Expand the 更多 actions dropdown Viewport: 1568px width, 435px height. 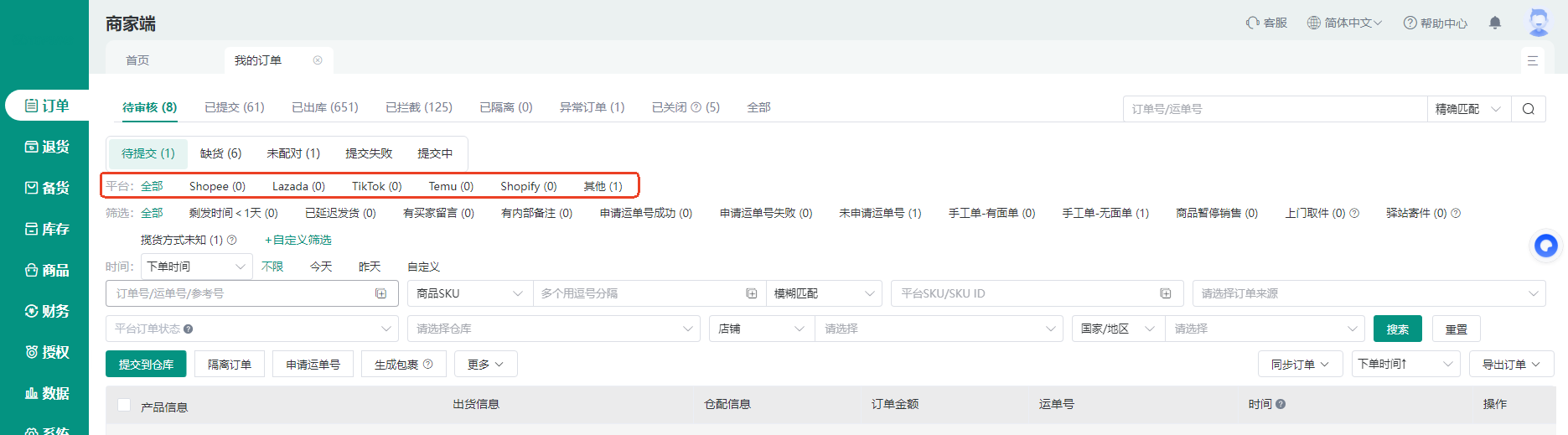point(485,365)
